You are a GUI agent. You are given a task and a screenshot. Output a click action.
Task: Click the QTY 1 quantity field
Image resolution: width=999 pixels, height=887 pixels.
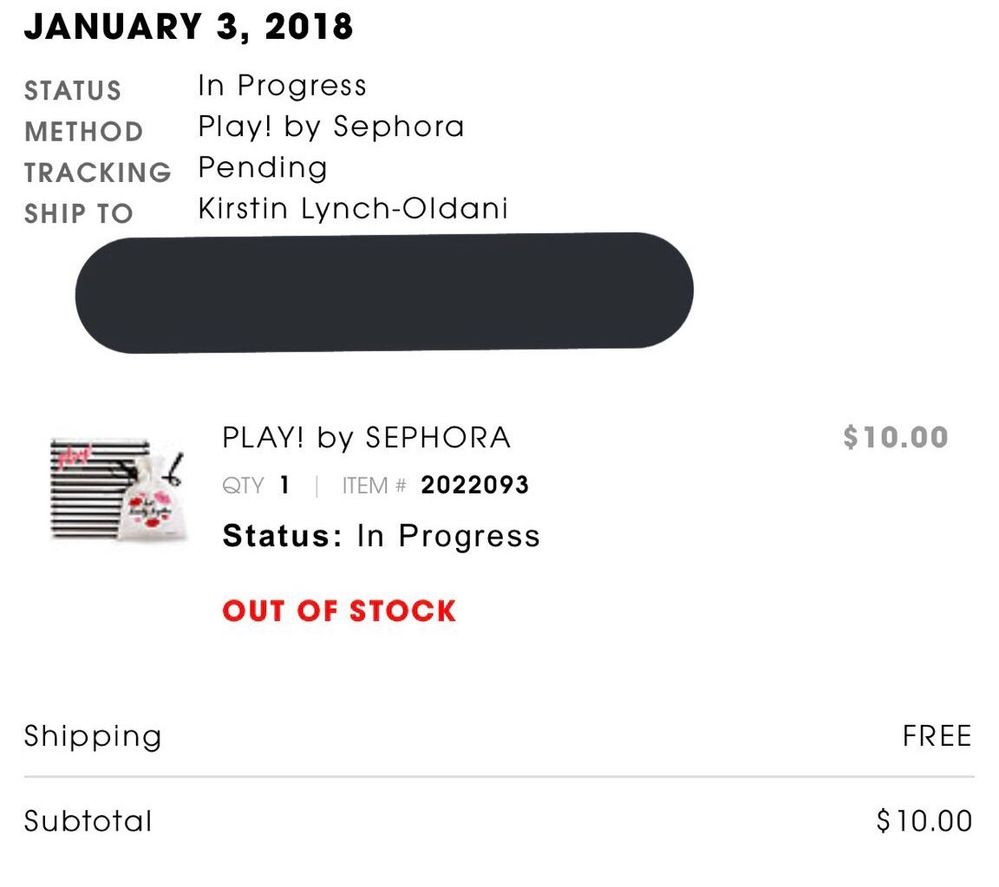[x=256, y=486]
